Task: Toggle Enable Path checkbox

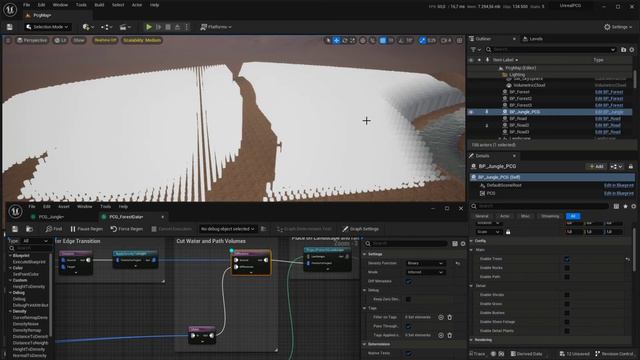Action: tap(567, 277)
